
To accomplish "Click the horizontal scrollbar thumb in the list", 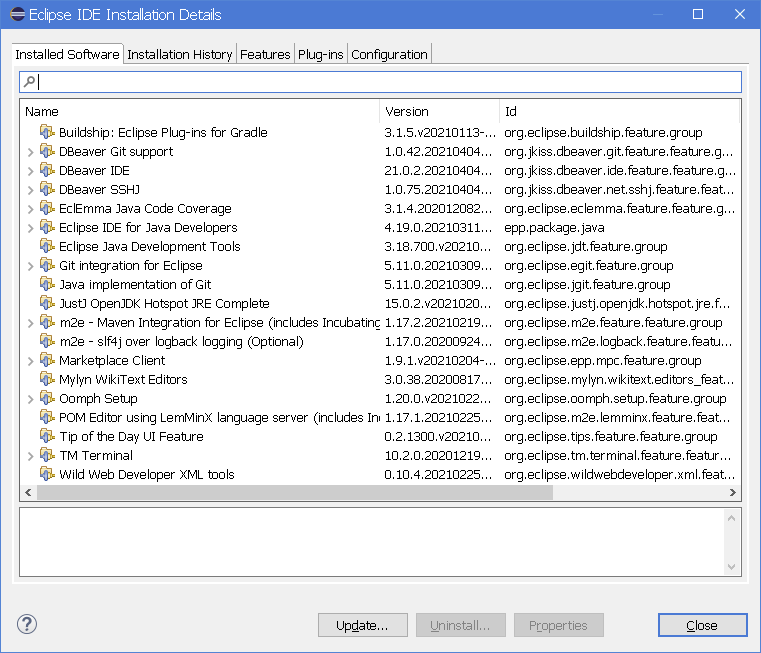I will point(295,492).
